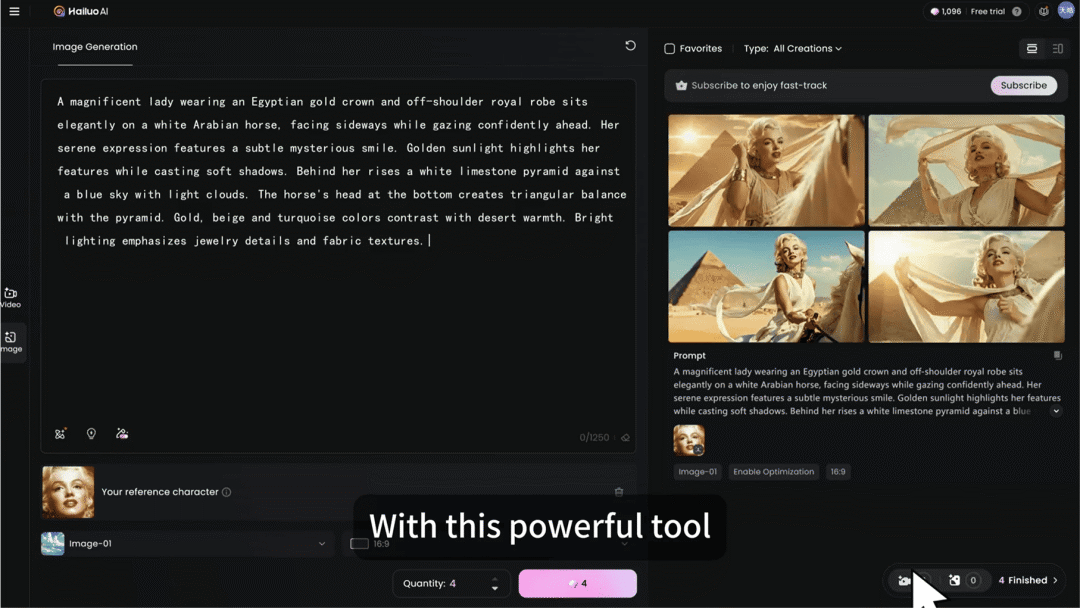Click the Free trial label
The image size is (1080, 608).
coord(987,11)
